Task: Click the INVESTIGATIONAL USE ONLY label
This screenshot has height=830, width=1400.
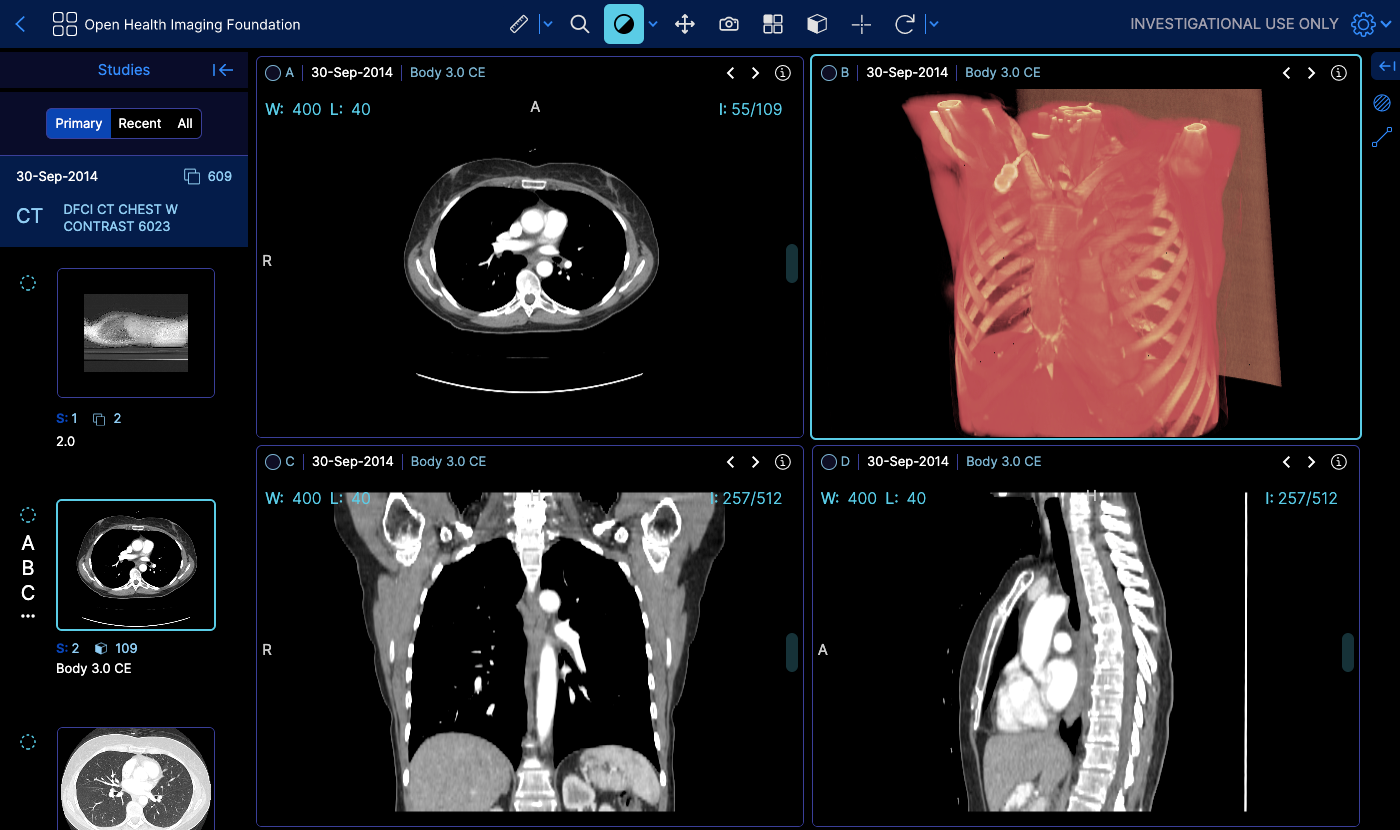Action: click(x=1234, y=24)
